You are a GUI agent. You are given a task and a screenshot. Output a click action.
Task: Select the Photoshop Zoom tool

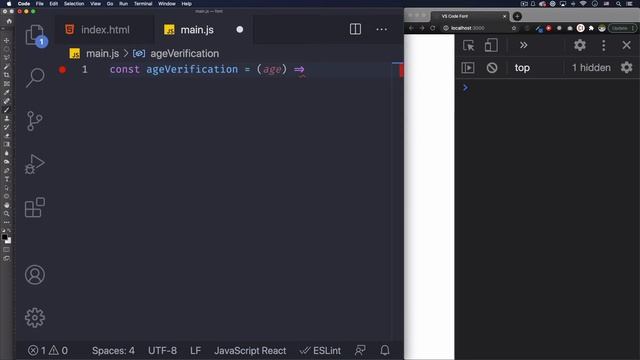click(7, 213)
